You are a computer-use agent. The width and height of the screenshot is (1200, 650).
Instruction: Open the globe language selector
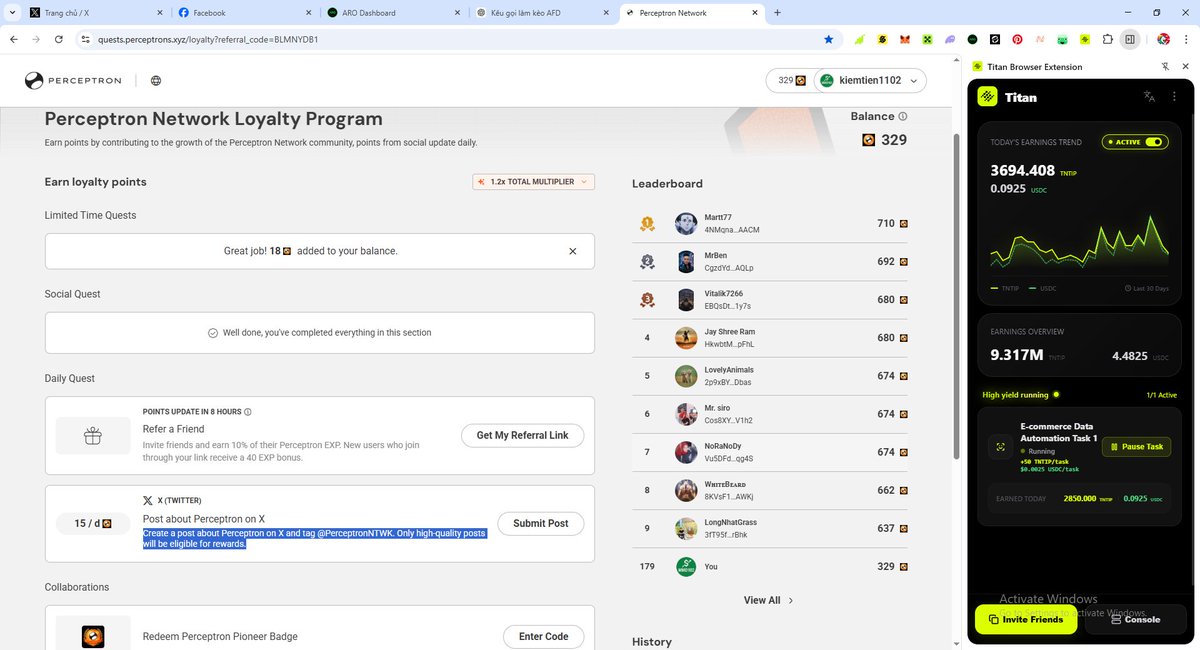click(156, 81)
